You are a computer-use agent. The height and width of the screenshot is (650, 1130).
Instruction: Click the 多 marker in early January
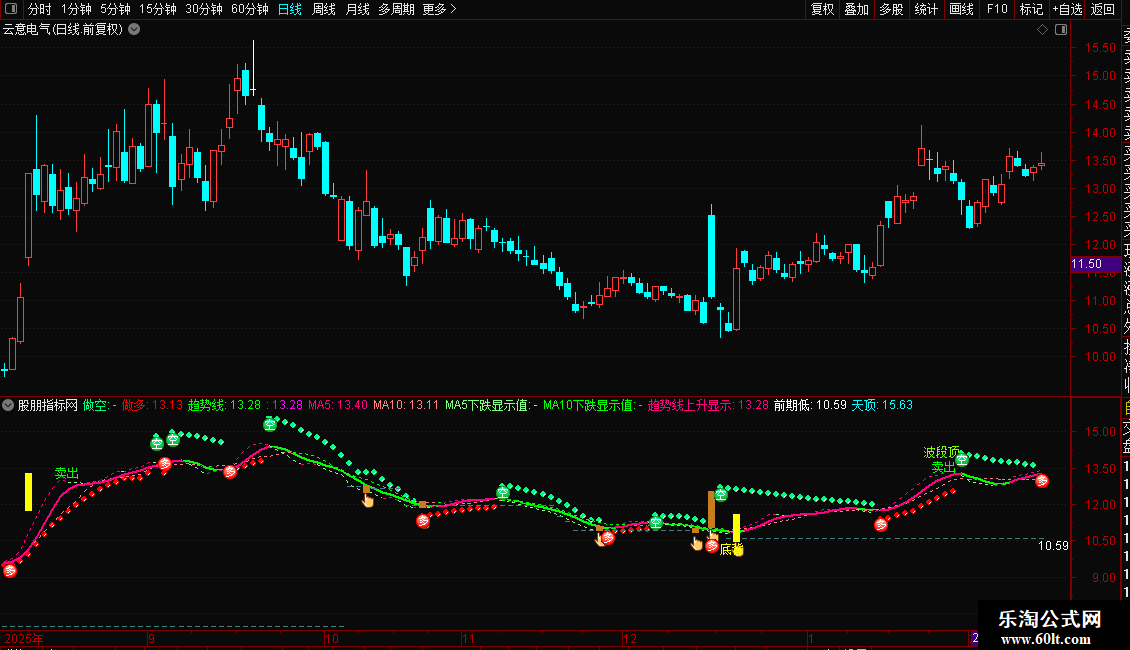881,525
